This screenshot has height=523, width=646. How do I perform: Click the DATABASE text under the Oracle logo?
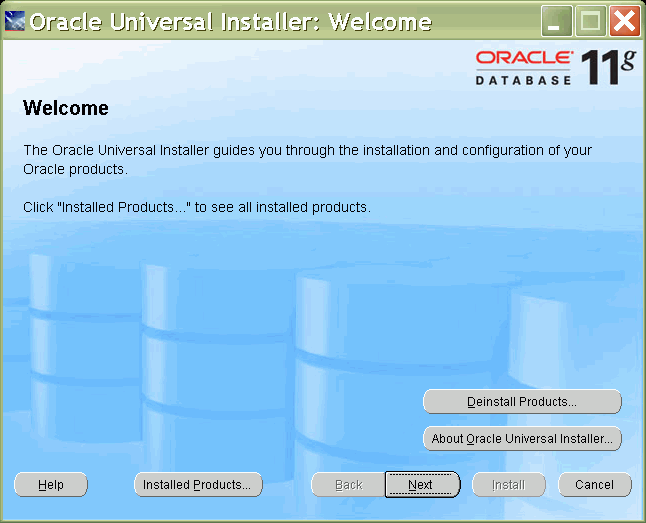coord(523,80)
